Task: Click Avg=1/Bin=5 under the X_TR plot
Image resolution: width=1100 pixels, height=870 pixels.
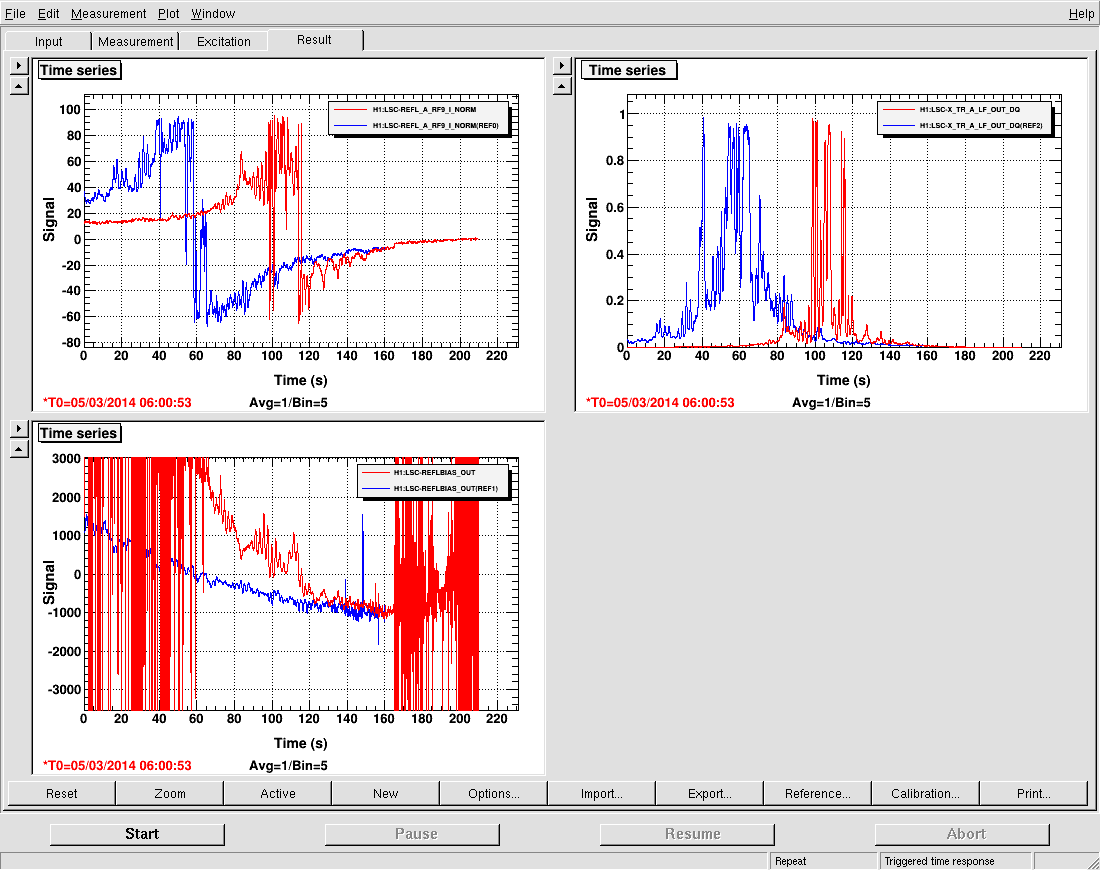Action: pos(831,403)
